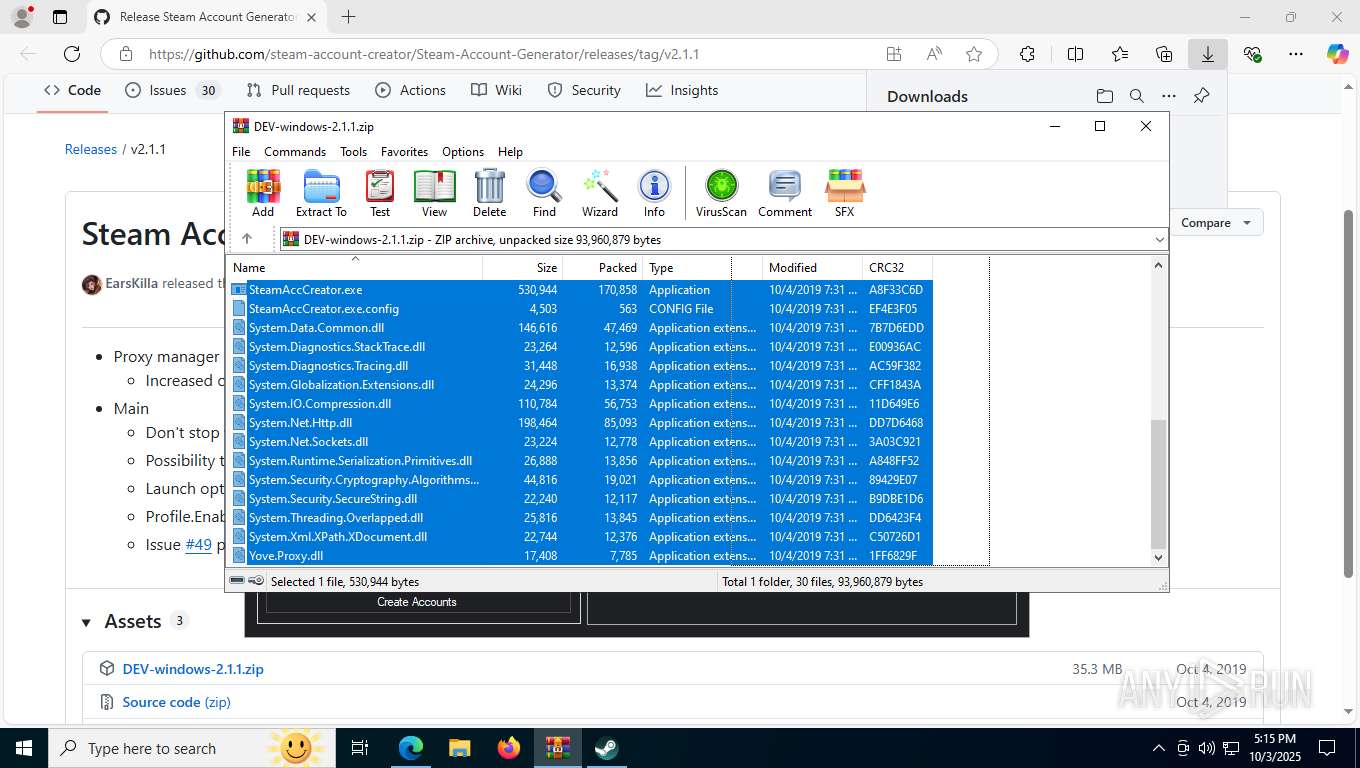Click the Delete toolbar icon

[489, 193]
